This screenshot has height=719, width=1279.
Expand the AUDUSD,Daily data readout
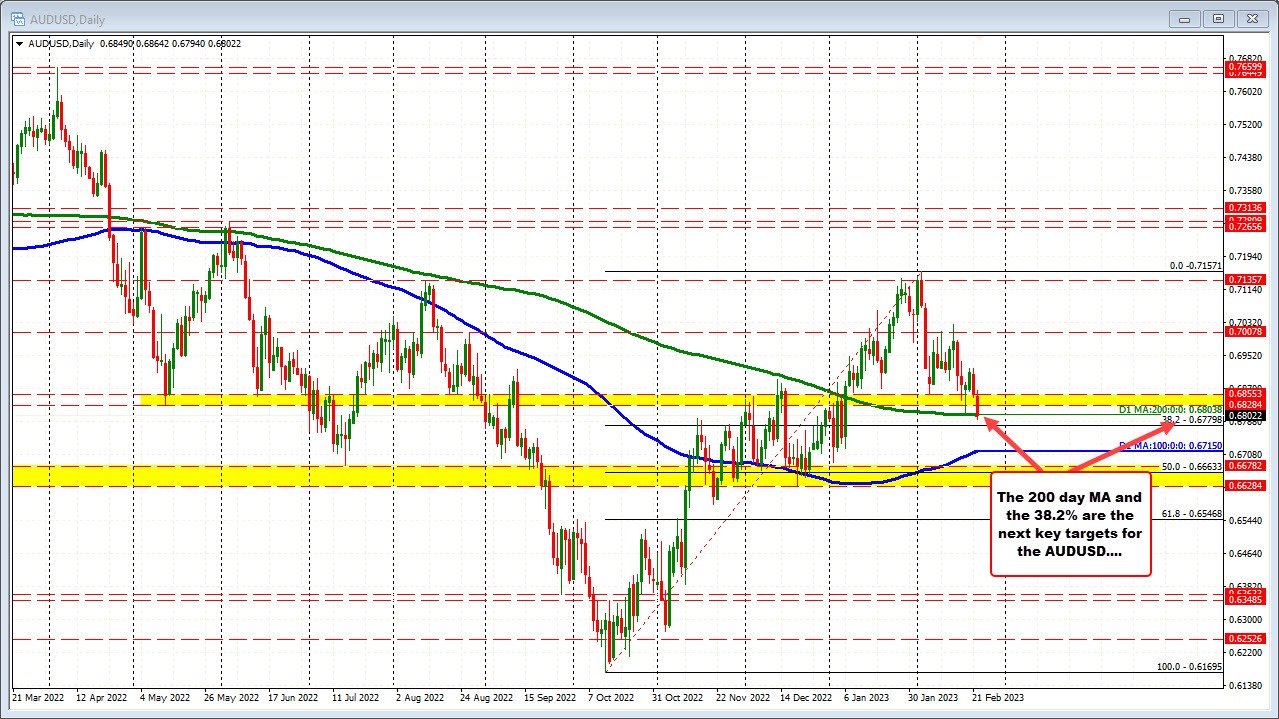pyautogui.click(x=60, y=43)
